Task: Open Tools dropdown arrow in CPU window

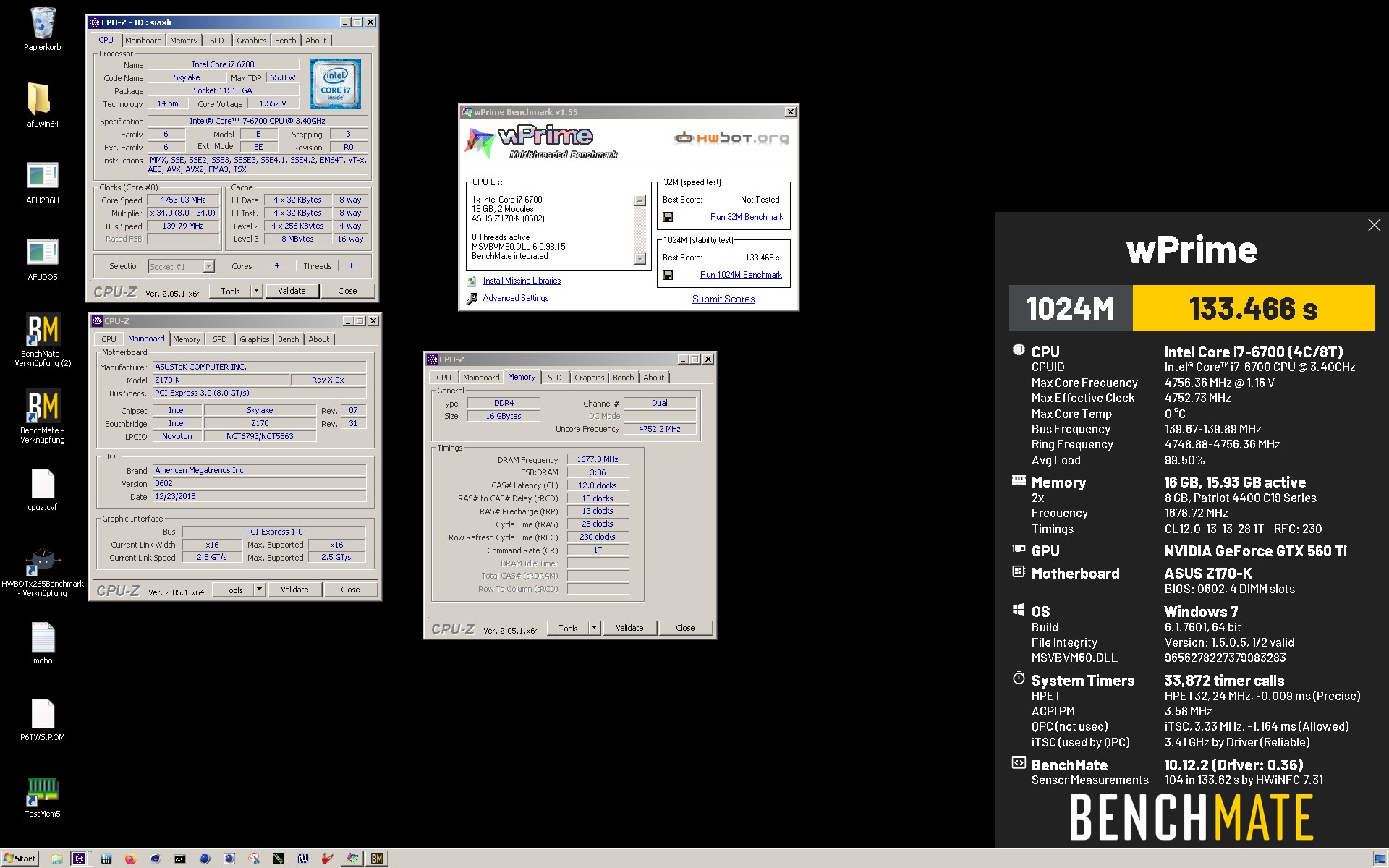Action: (256, 291)
